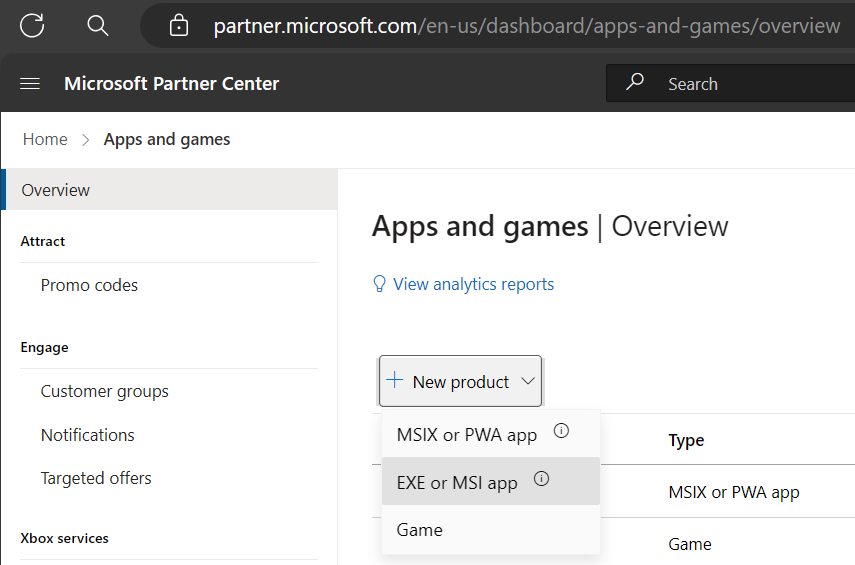Click the magnifier icon in Partner Center search

click(x=634, y=82)
